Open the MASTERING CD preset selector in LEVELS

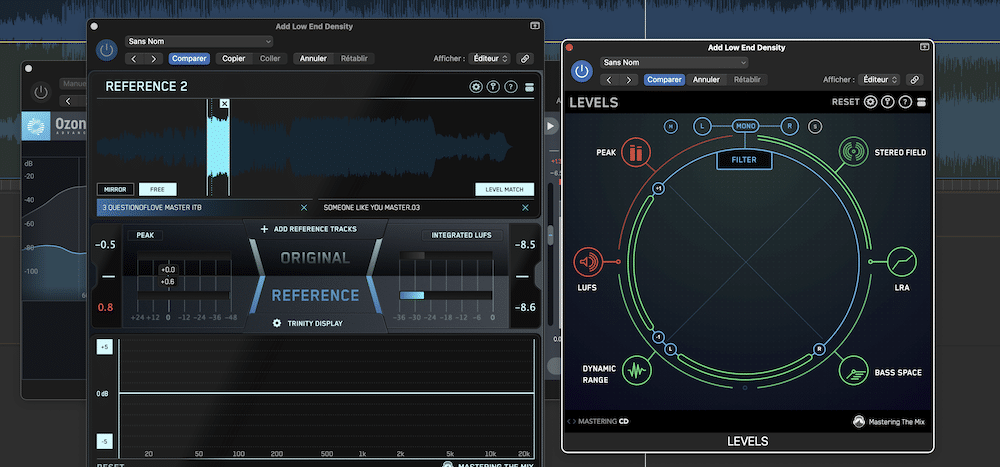pos(598,421)
